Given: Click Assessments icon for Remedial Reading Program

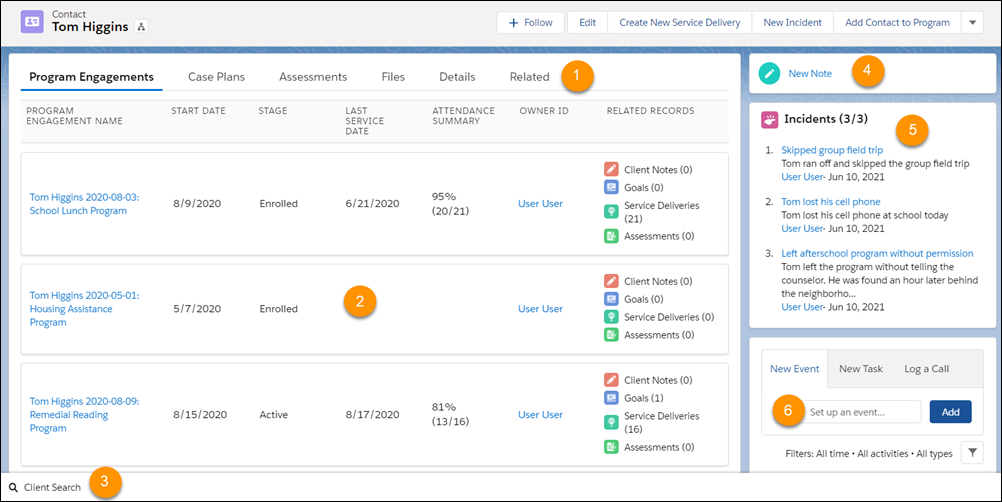Looking at the screenshot, I should point(611,446).
